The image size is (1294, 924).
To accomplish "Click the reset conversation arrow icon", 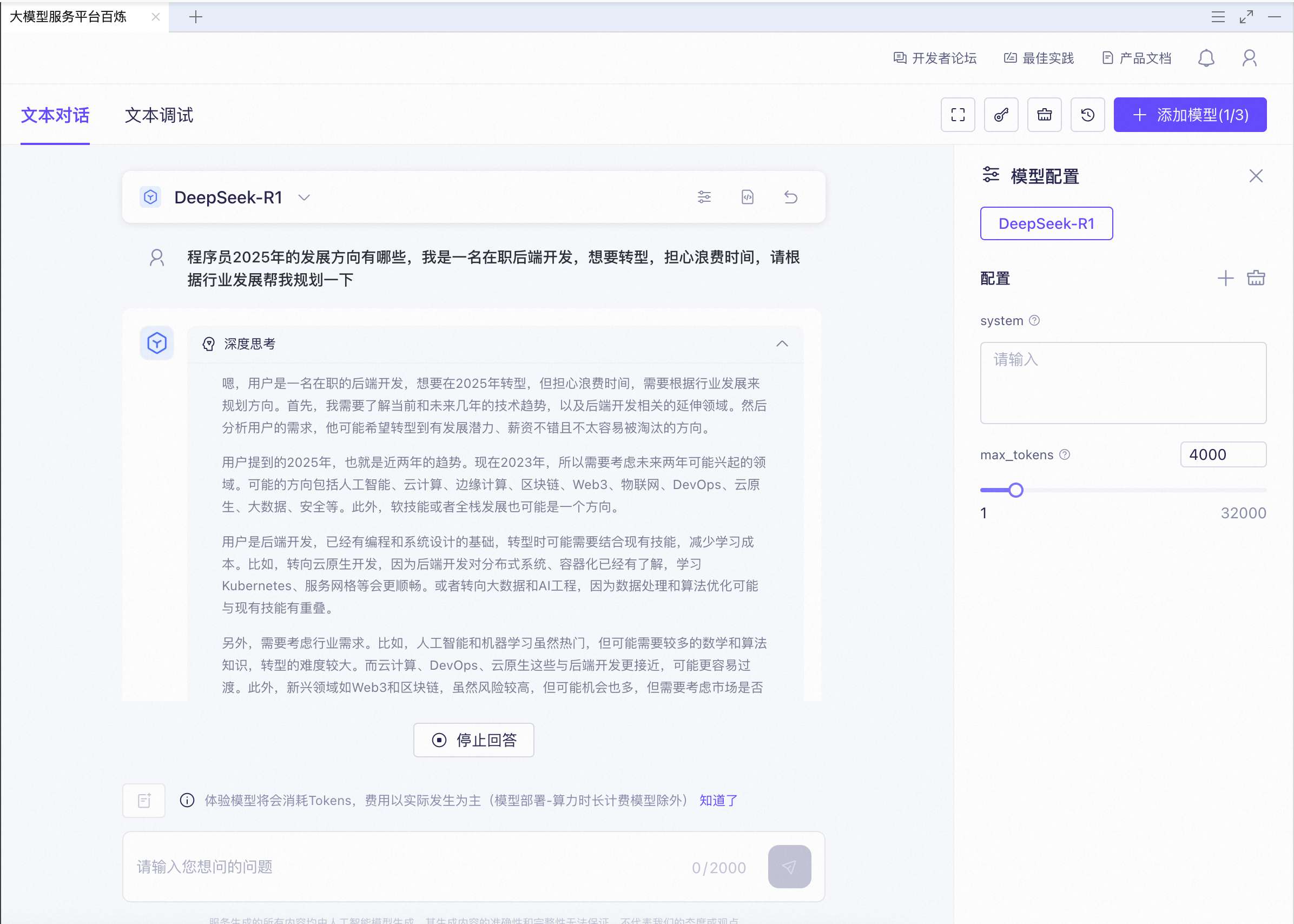I will [x=790, y=197].
